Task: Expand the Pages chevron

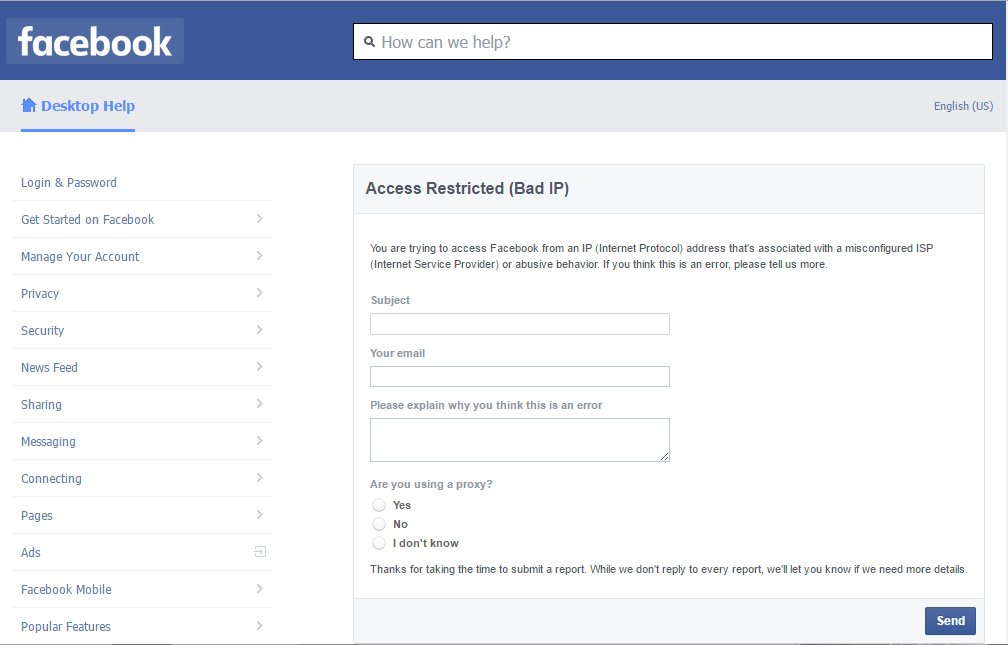Action: (x=259, y=514)
